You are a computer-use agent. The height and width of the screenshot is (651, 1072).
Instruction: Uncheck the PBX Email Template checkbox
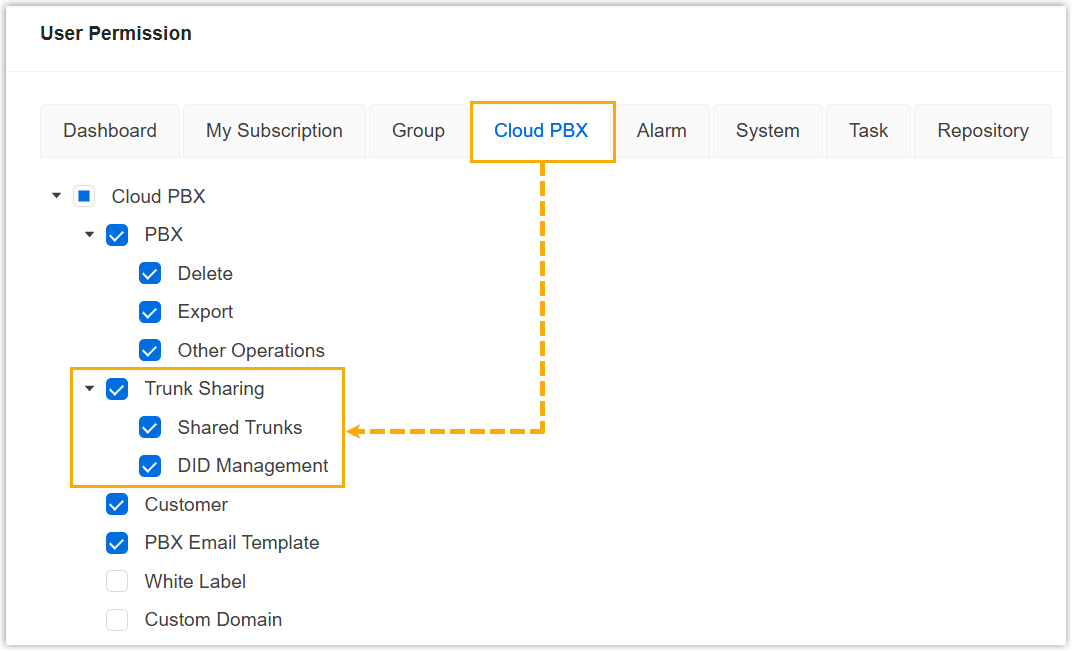pos(117,543)
